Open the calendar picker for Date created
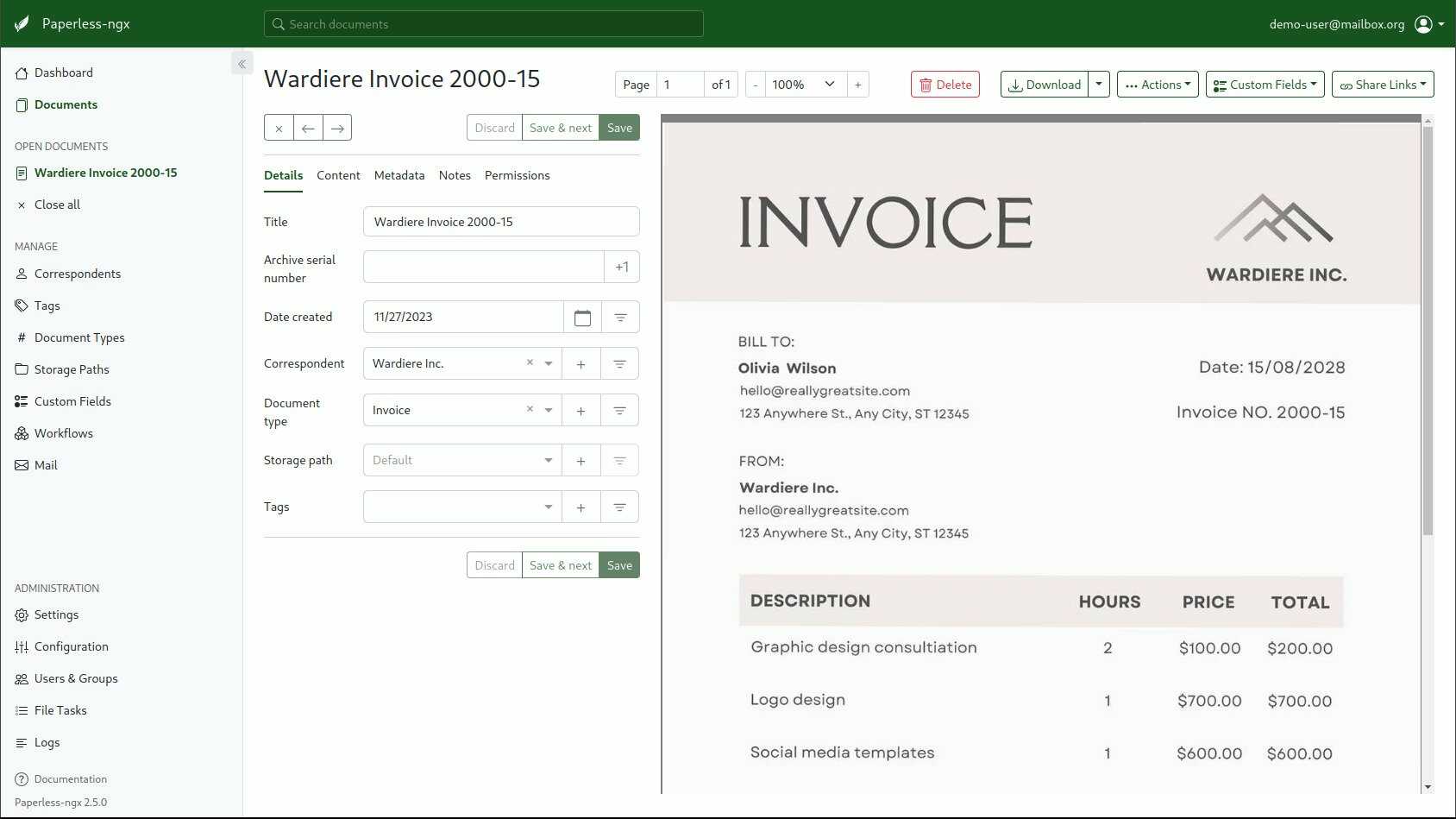Screen dimensions: 1456x819 pos(582,317)
